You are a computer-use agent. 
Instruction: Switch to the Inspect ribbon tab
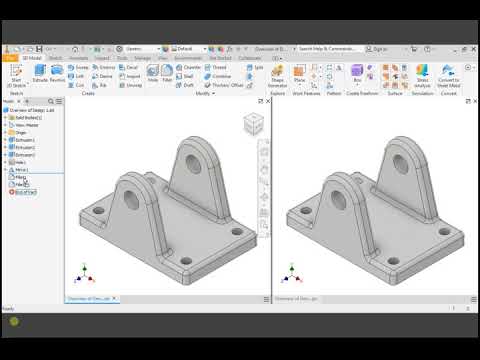(x=102, y=58)
